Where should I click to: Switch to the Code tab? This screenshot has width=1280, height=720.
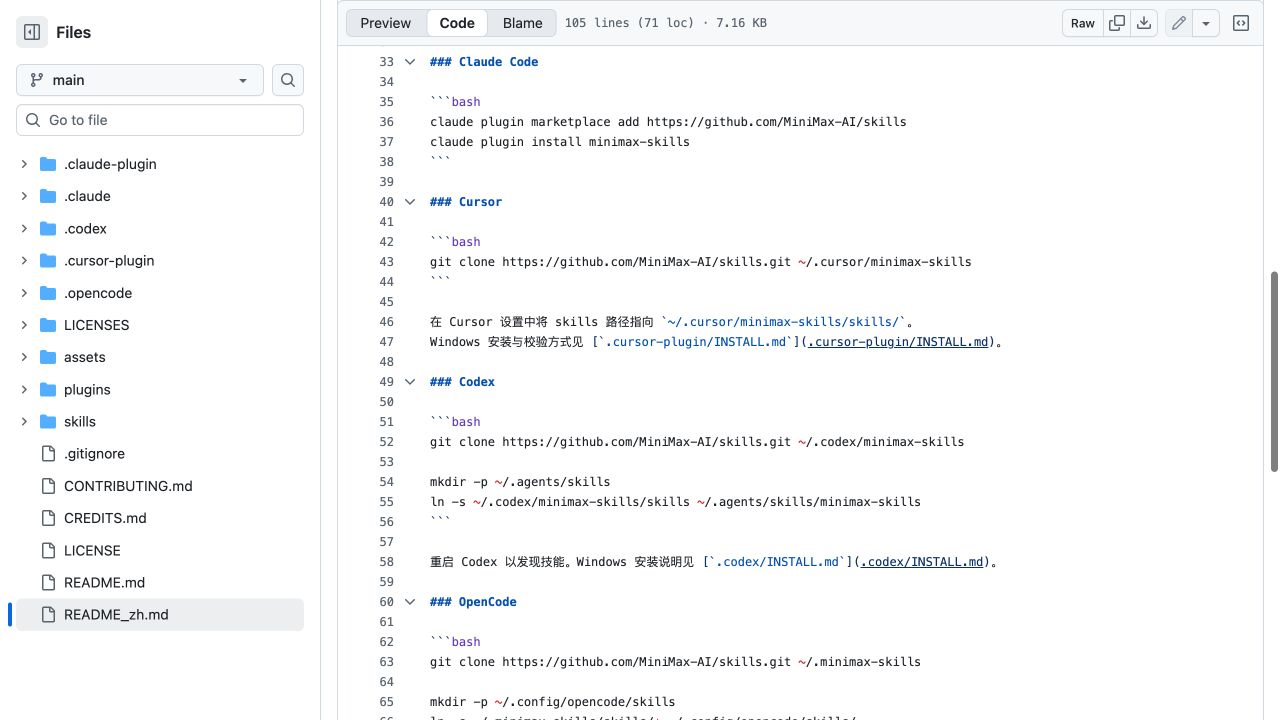[x=457, y=23]
